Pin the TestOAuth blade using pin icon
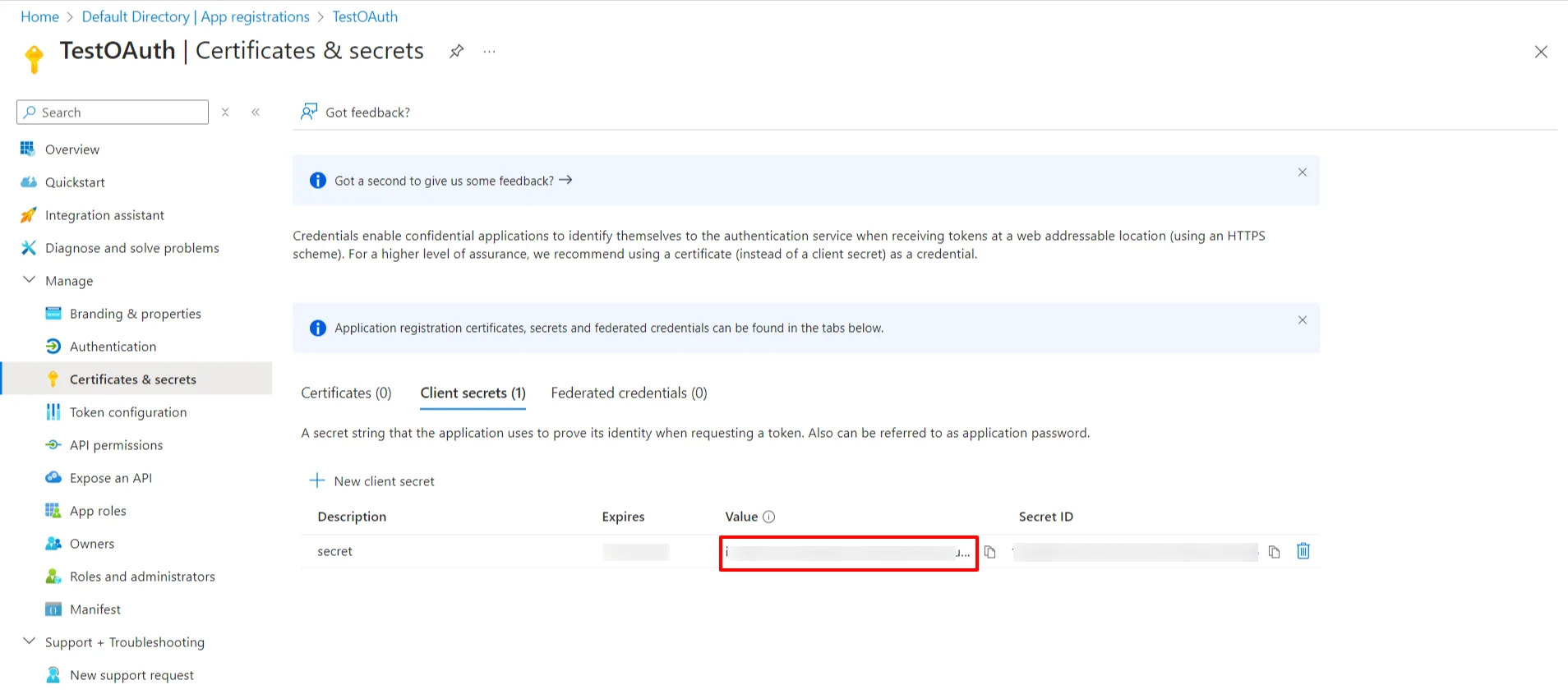The height and width of the screenshot is (694, 1568). click(x=456, y=52)
